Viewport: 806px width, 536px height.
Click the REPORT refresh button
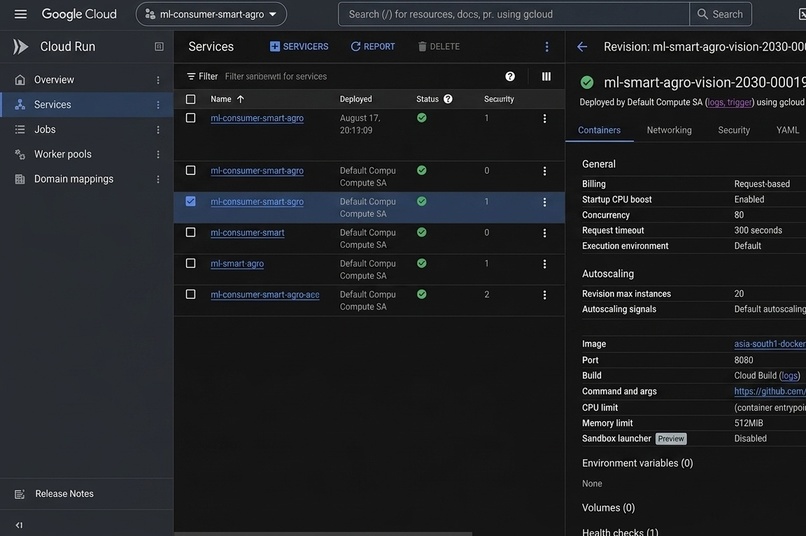373,47
